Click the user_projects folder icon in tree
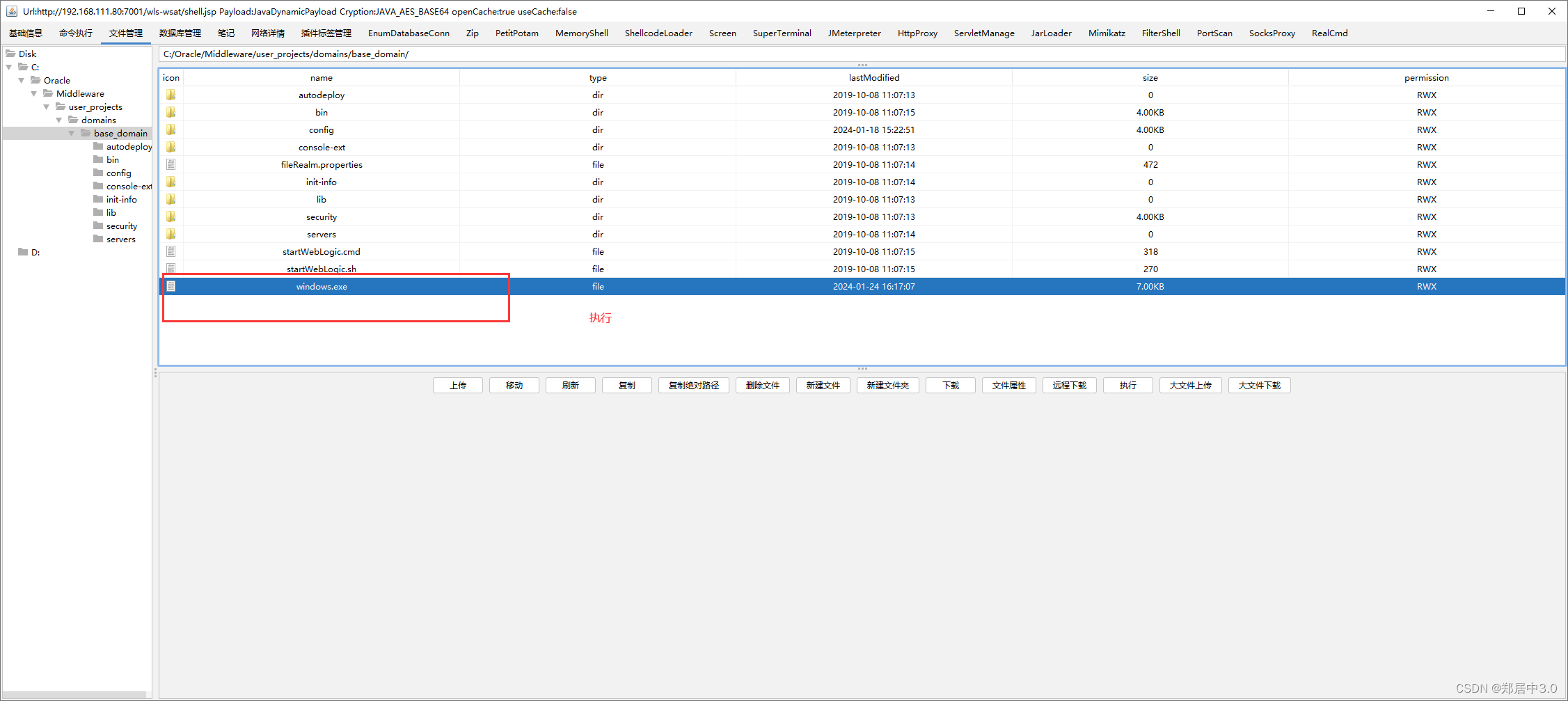 coord(61,107)
